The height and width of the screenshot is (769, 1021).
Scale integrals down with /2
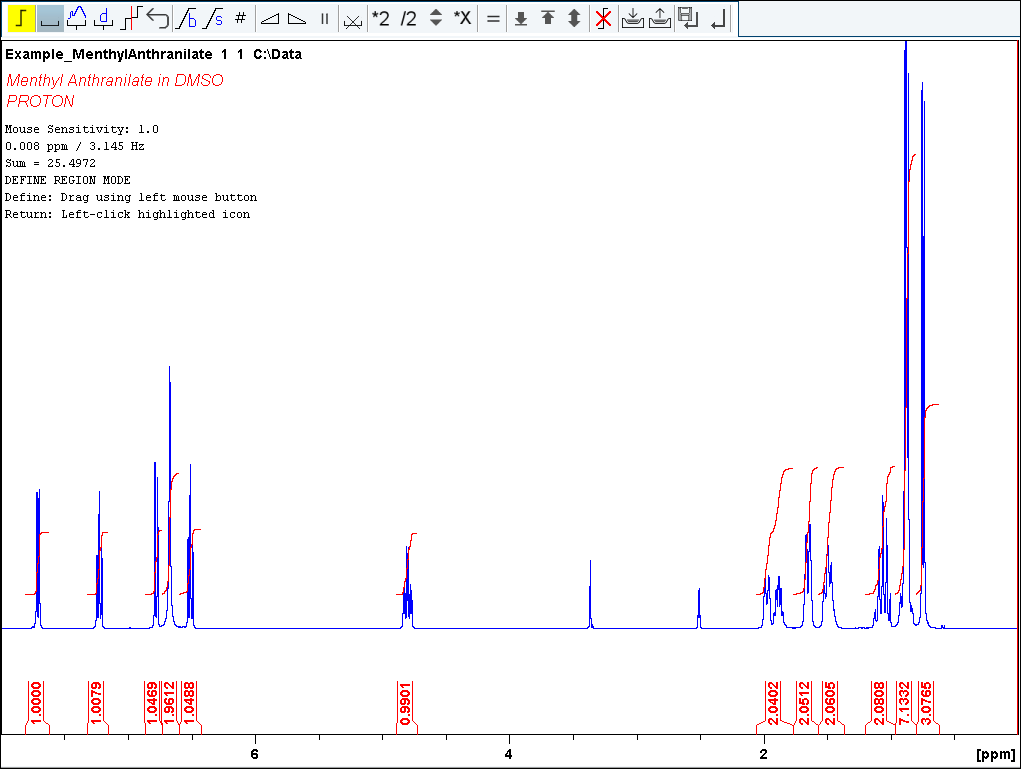pyautogui.click(x=408, y=18)
